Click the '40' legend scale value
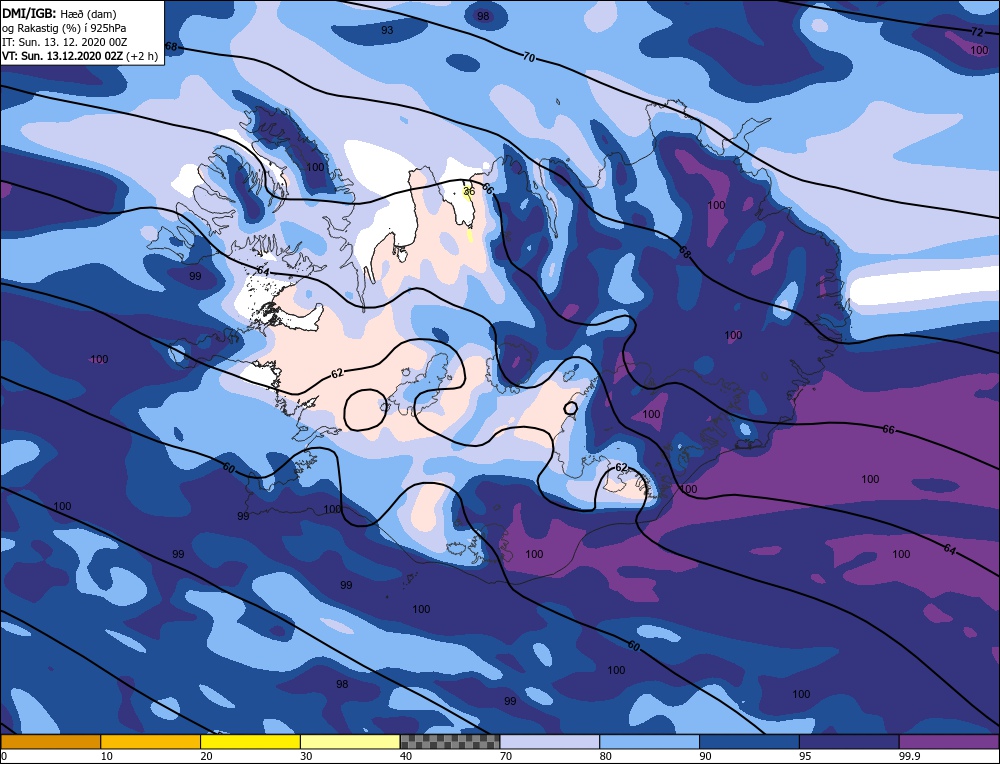1000x764 pixels. [406, 756]
